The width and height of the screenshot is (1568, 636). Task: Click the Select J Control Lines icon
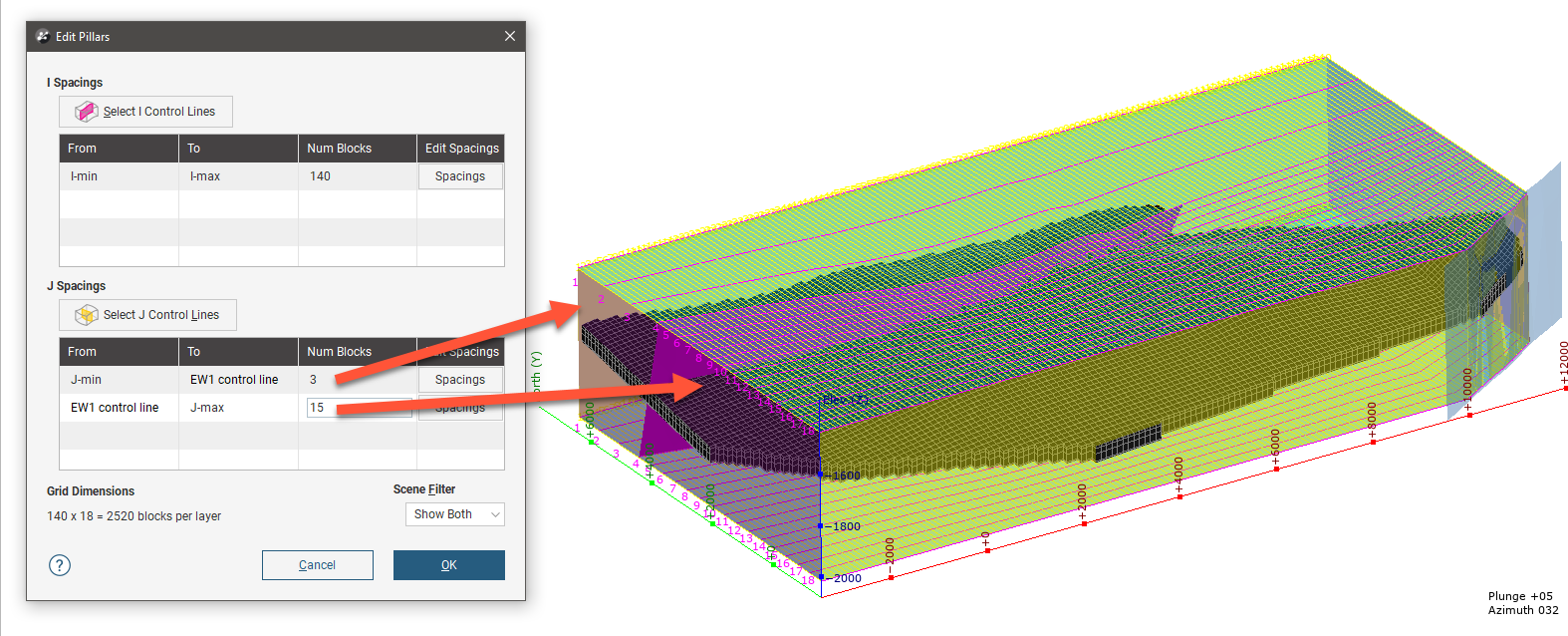[x=86, y=315]
